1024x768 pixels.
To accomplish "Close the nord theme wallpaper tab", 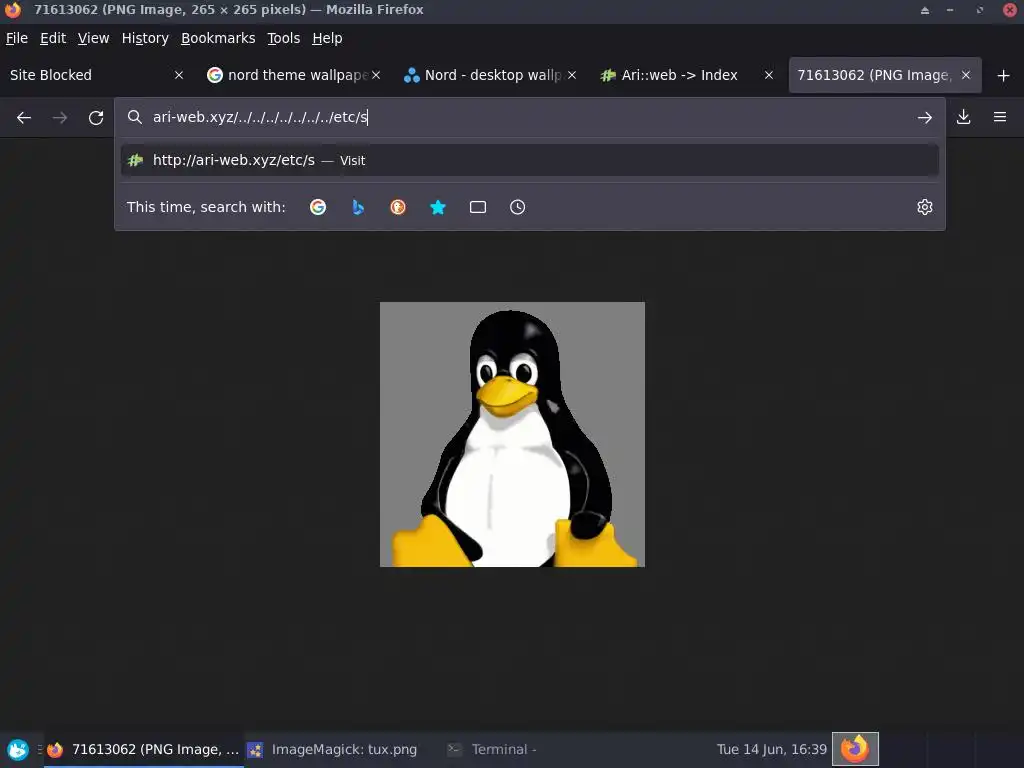I will click(376, 75).
